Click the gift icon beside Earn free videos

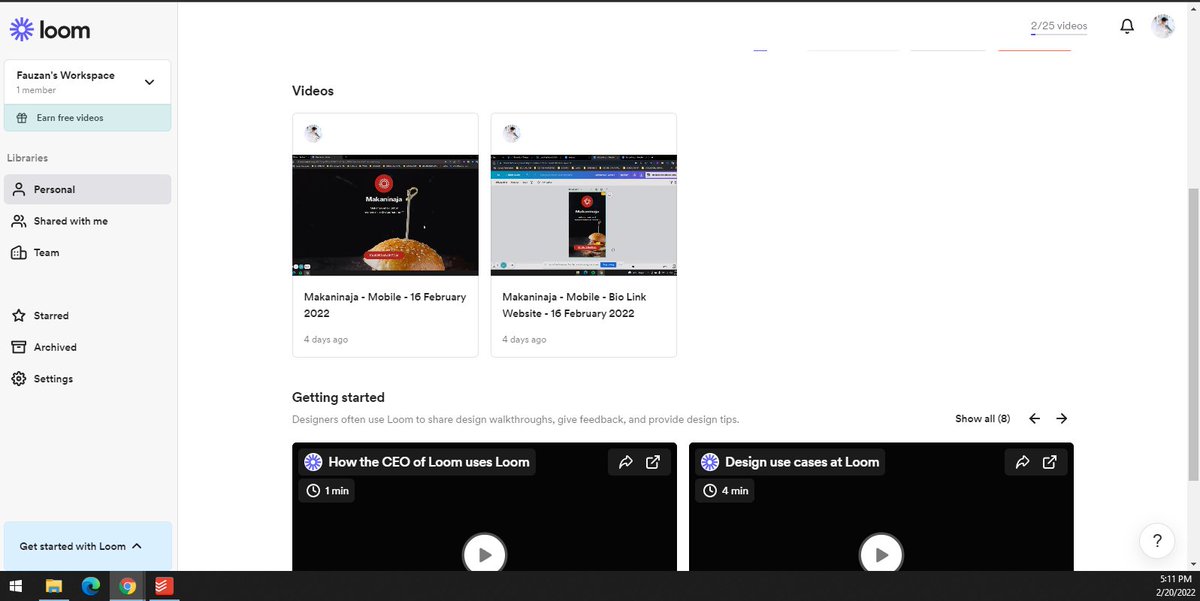[22, 118]
